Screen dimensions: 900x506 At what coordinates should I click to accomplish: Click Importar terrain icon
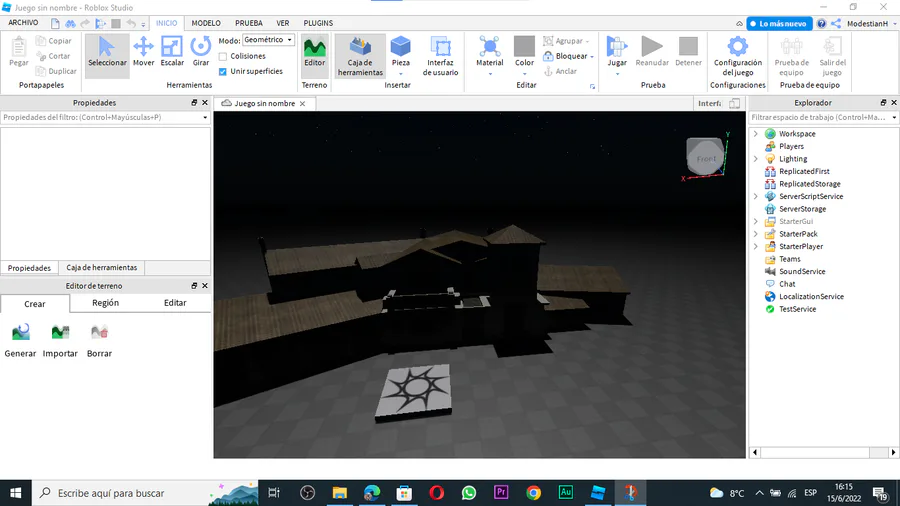[x=60, y=332]
